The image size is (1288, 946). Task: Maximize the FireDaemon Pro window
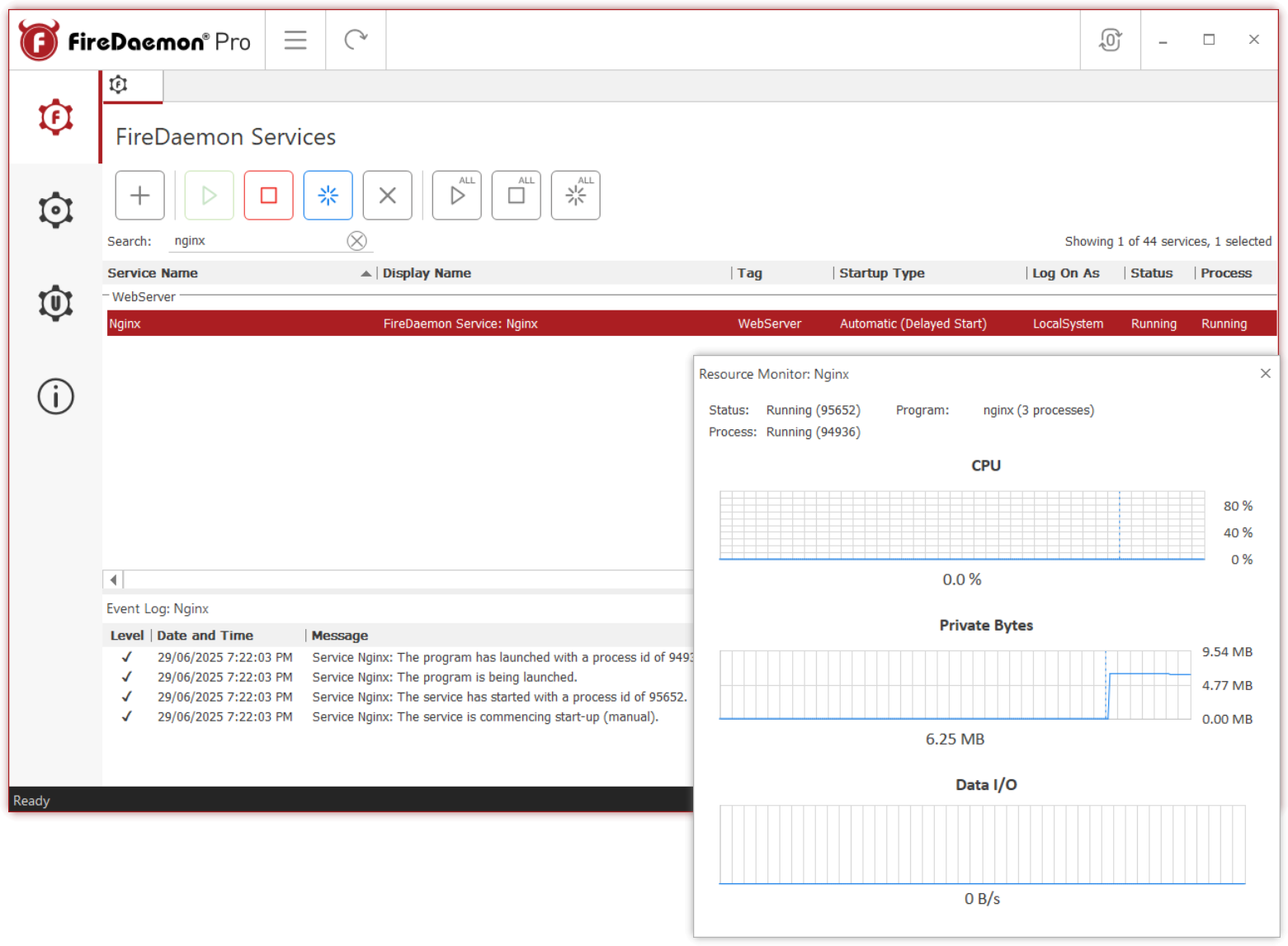click(x=1209, y=40)
